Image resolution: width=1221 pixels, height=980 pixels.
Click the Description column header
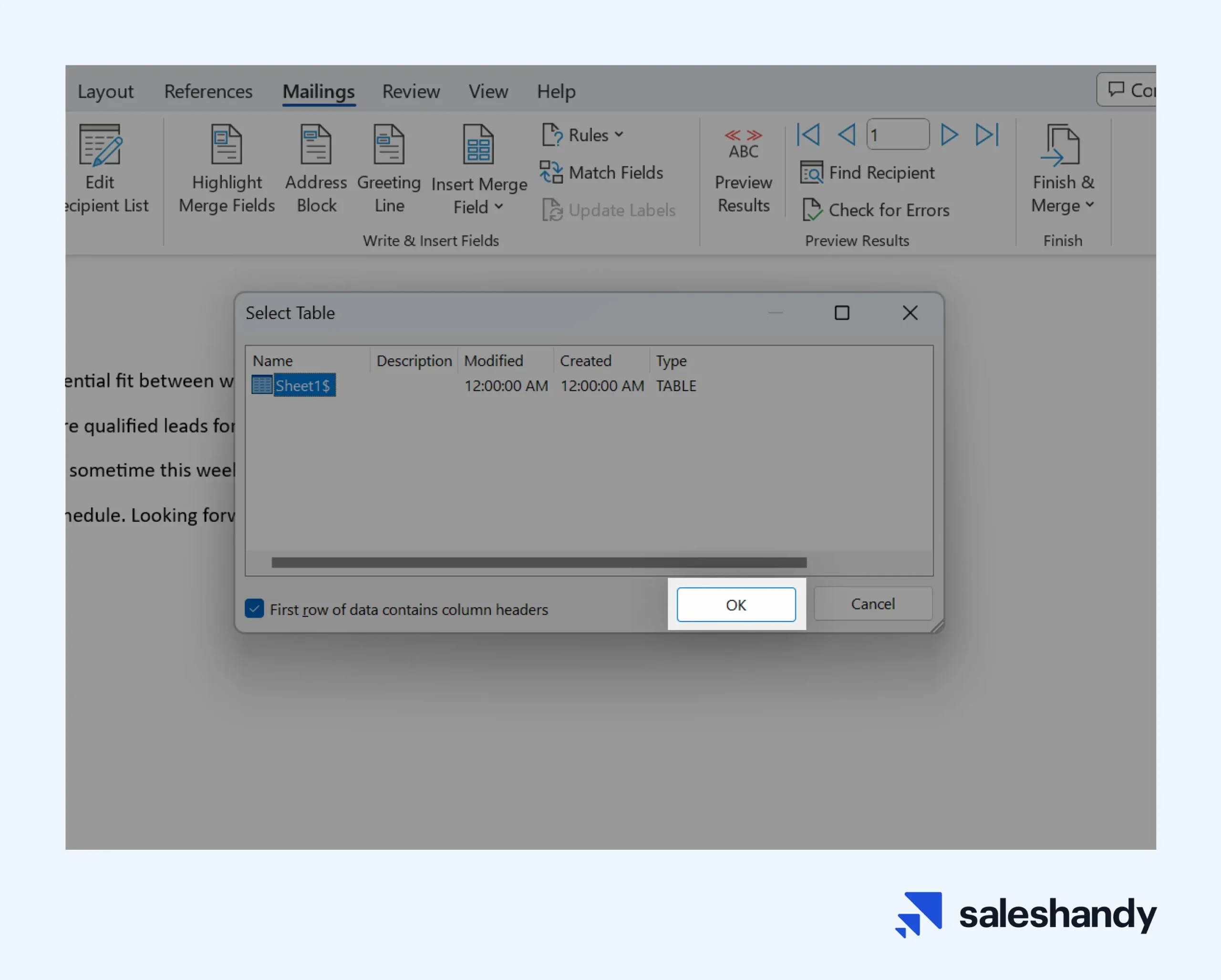click(414, 361)
